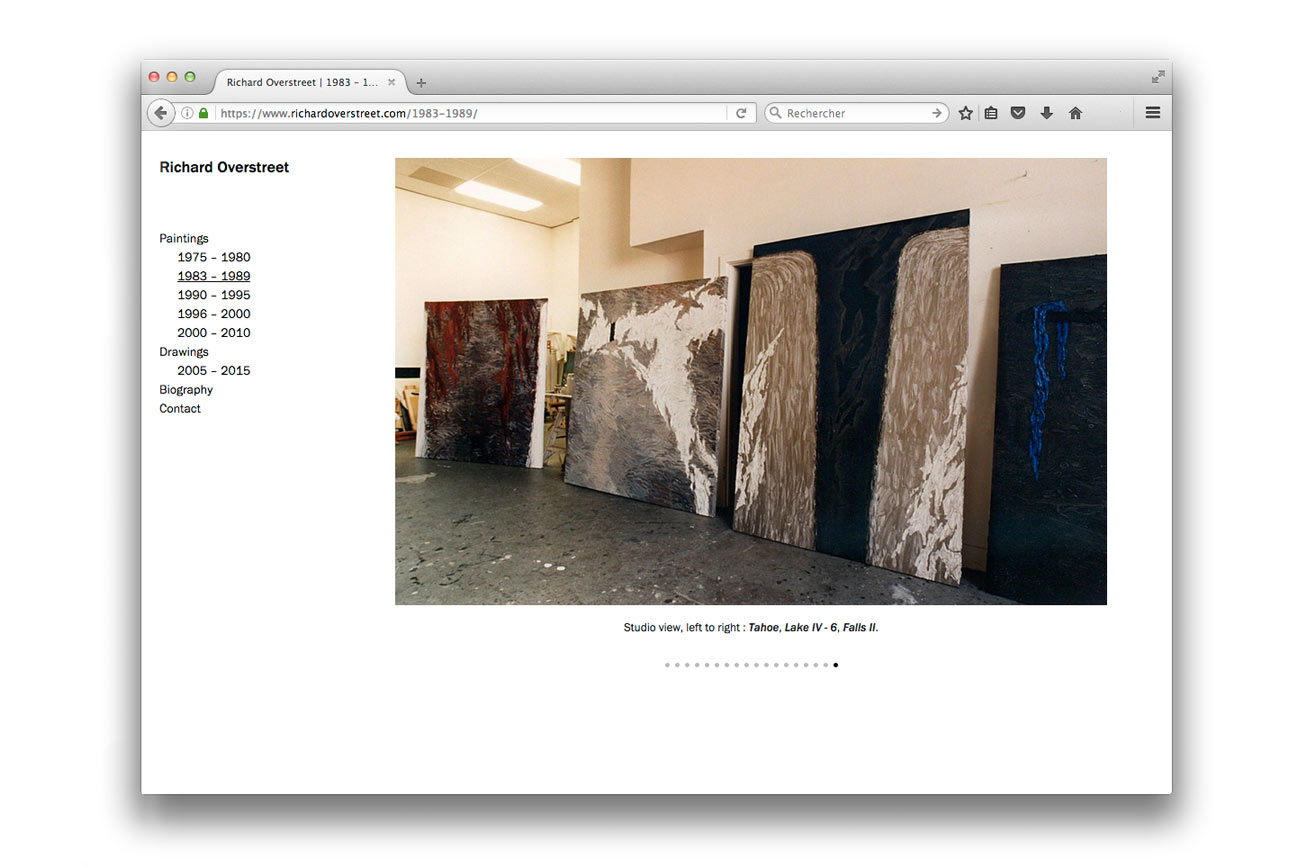Click the page reload icon
Viewport: 1300px width, 867px height.
[741, 113]
